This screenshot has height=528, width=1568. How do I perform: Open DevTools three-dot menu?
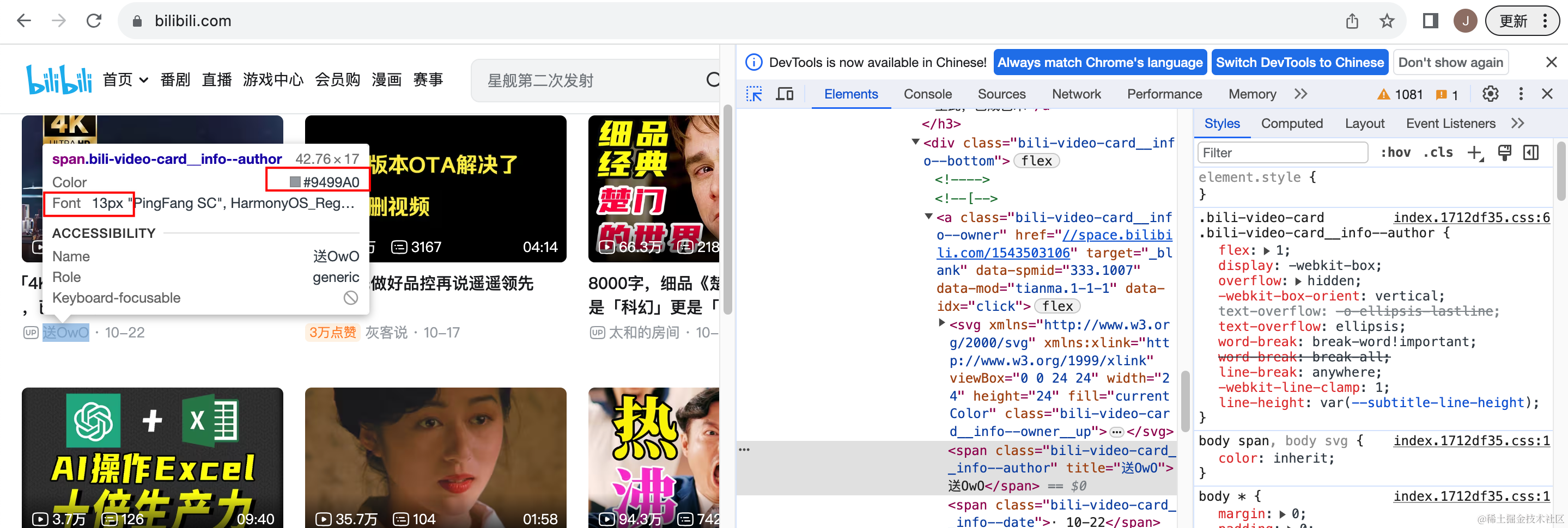[1521, 94]
